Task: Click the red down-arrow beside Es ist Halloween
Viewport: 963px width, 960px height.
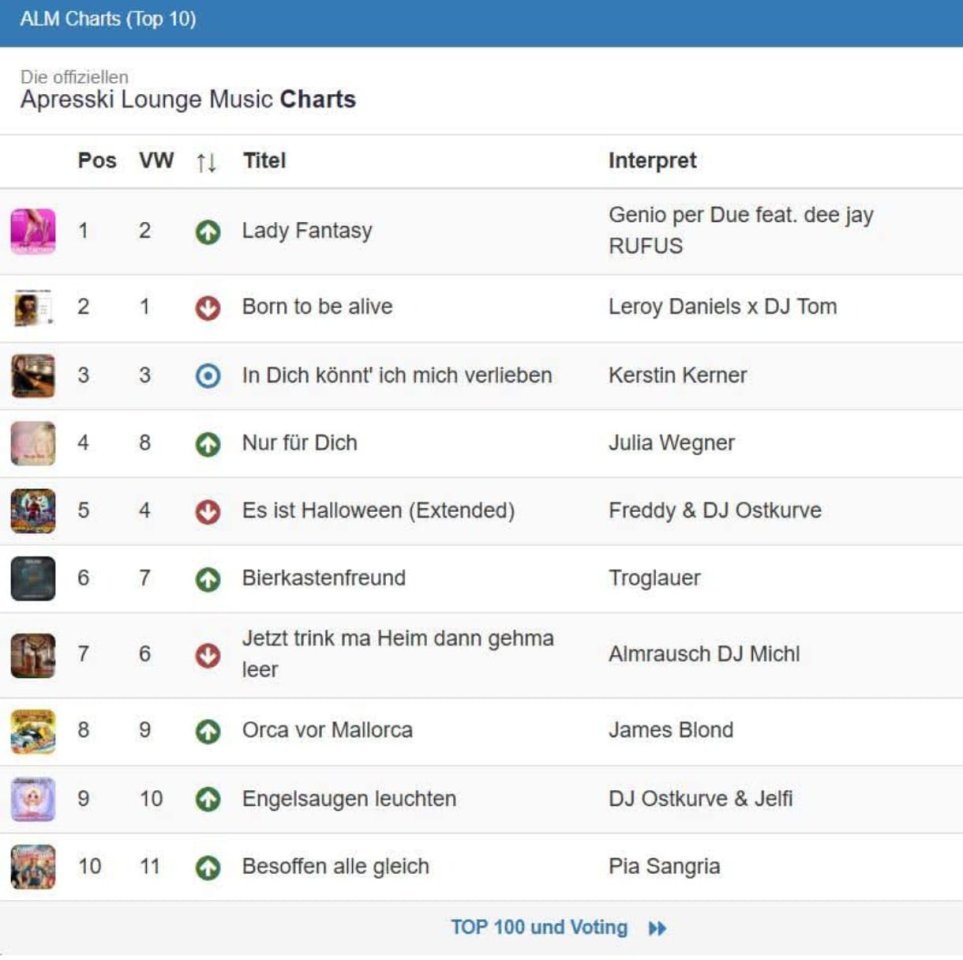Action: pyautogui.click(x=207, y=511)
